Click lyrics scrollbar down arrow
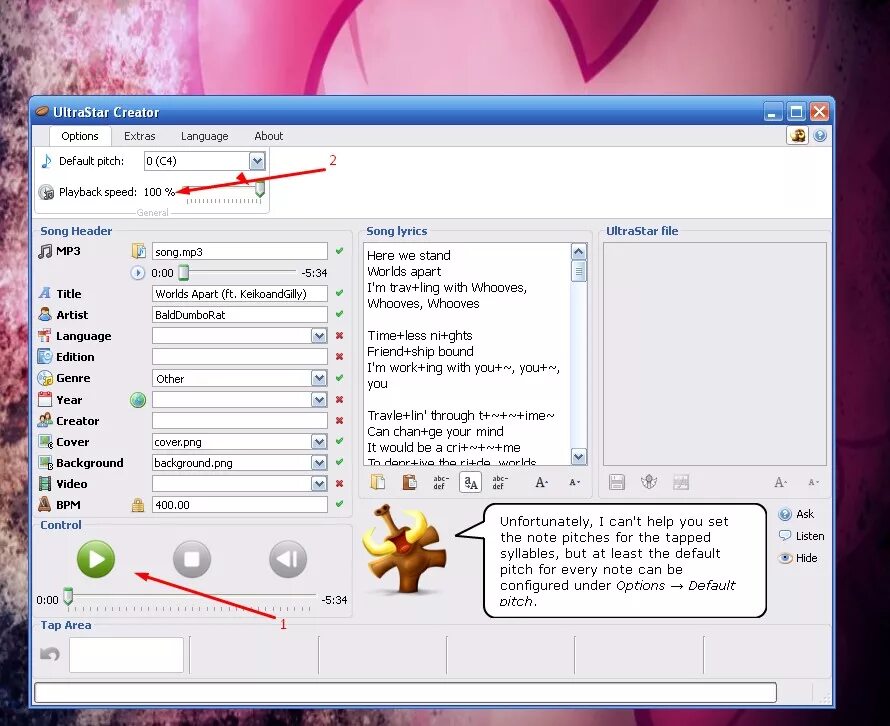 [578, 456]
